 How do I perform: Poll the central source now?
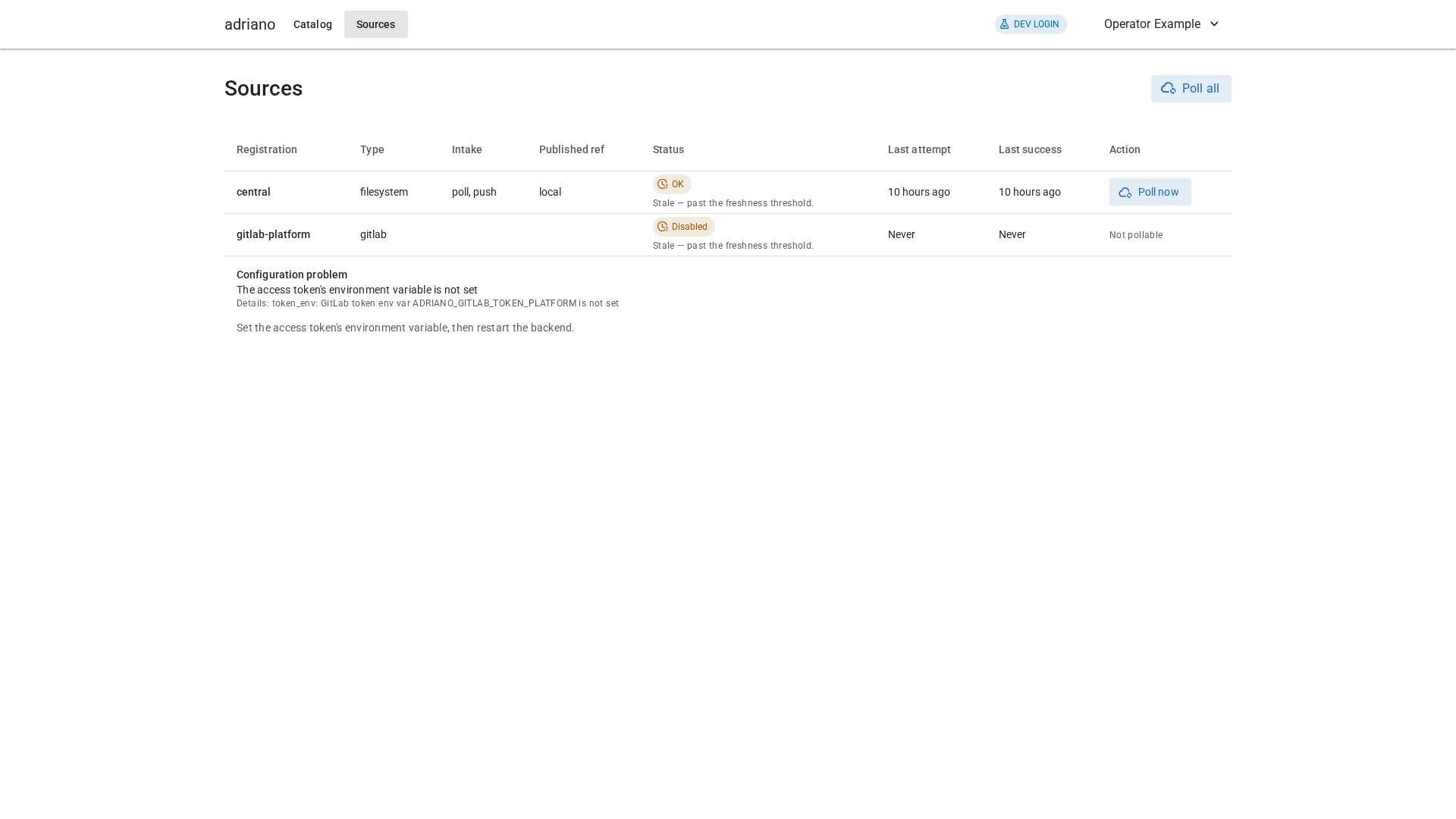pyautogui.click(x=1150, y=192)
